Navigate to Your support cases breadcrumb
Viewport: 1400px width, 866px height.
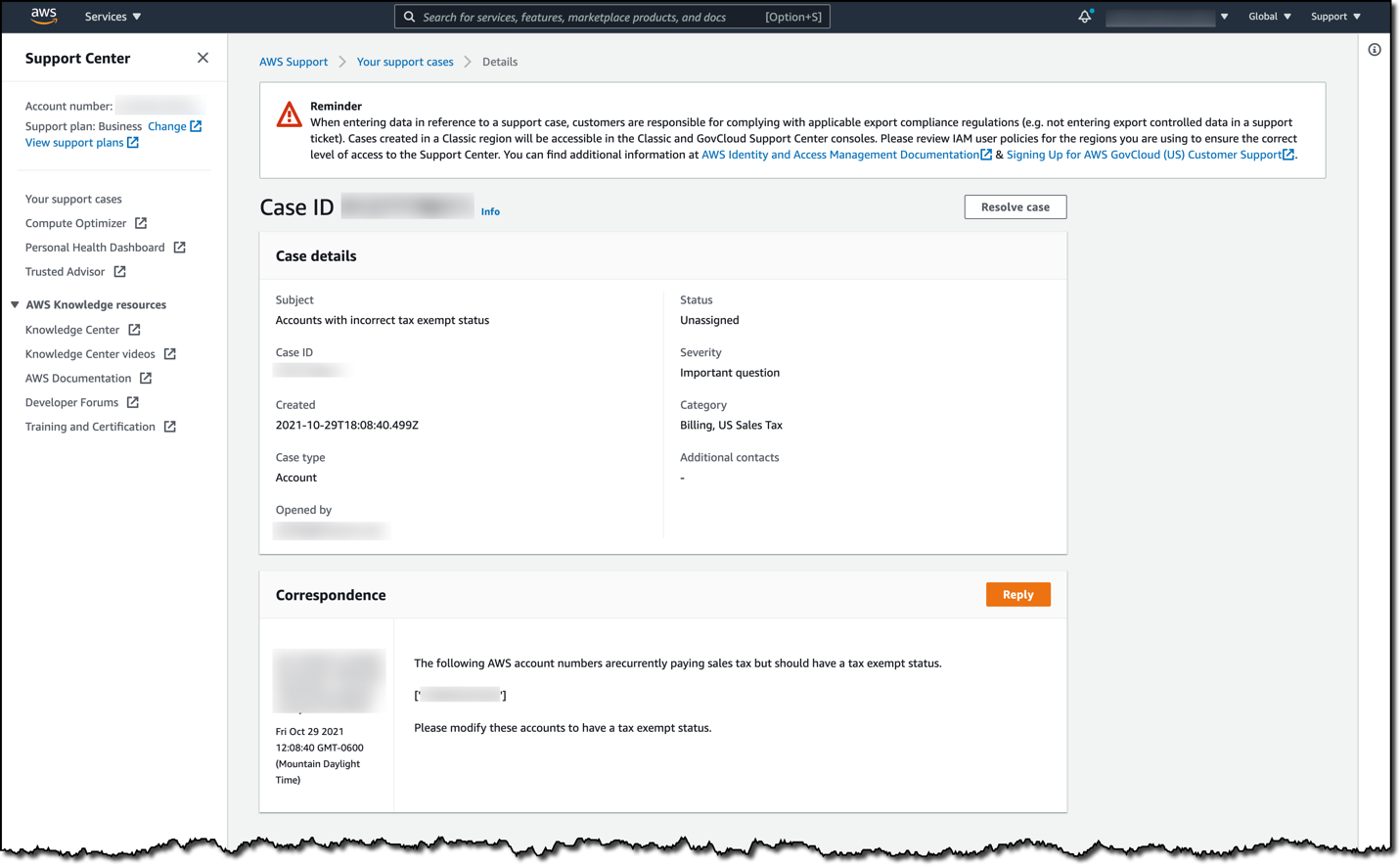coord(405,62)
